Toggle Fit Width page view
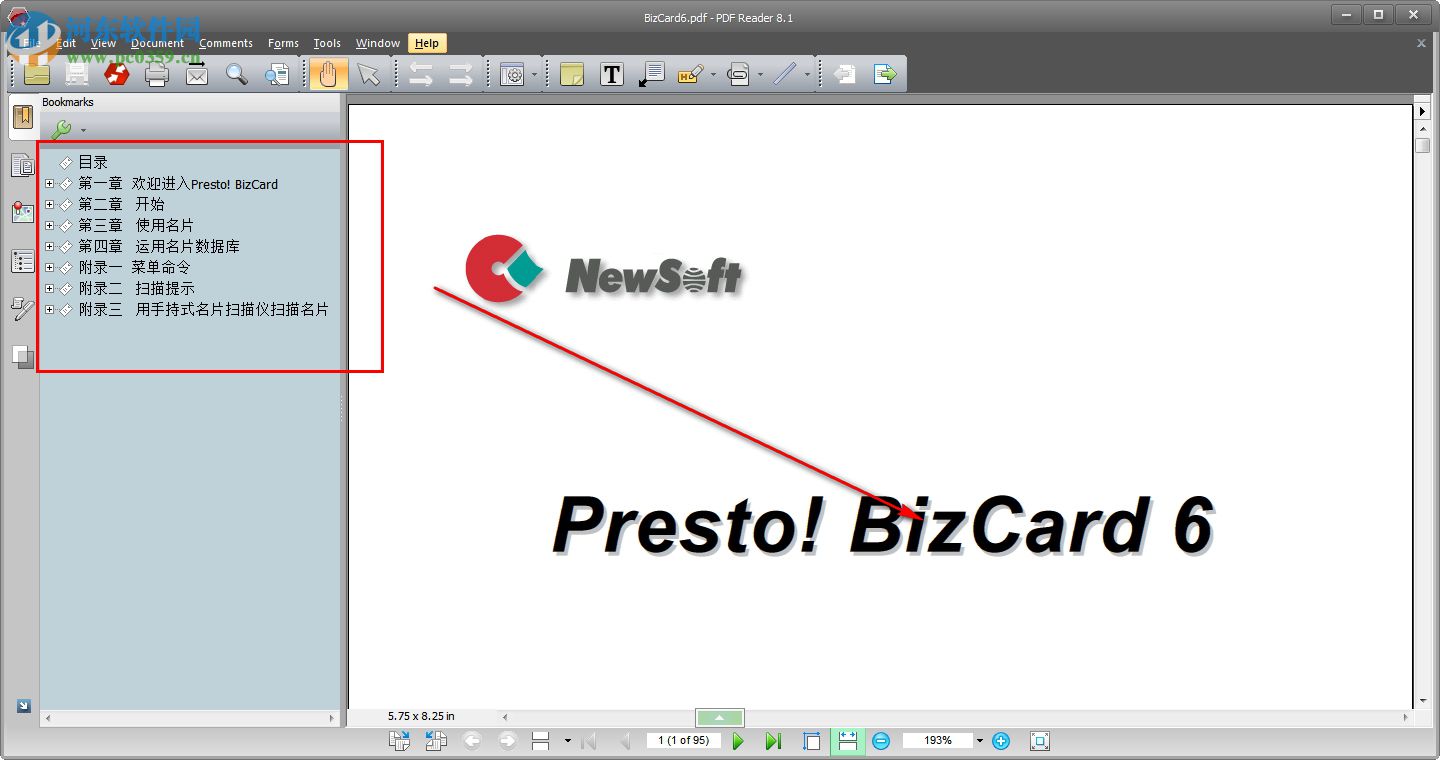 click(x=847, y=741)
